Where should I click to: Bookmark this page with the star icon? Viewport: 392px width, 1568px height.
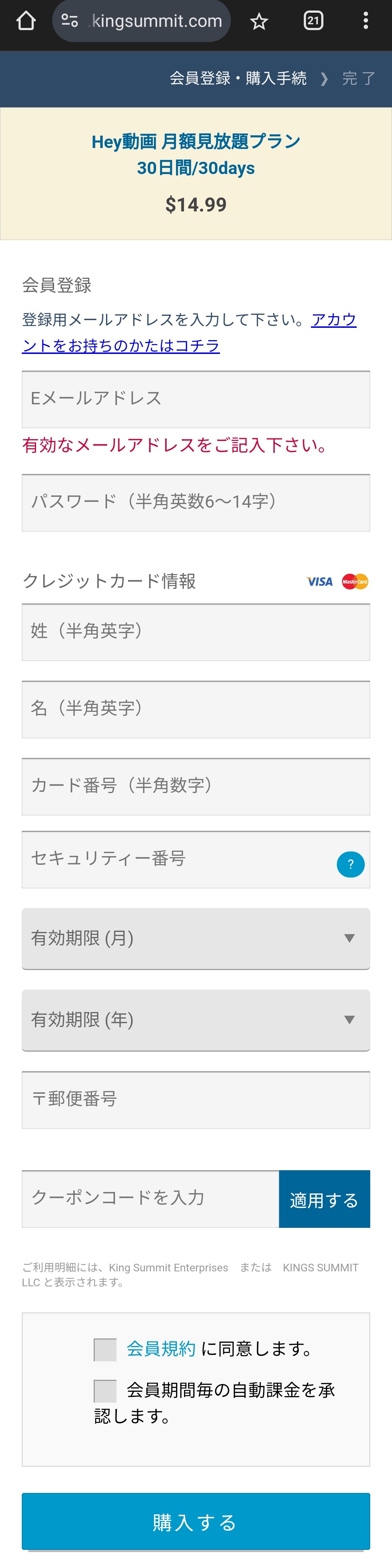(259, 22)
